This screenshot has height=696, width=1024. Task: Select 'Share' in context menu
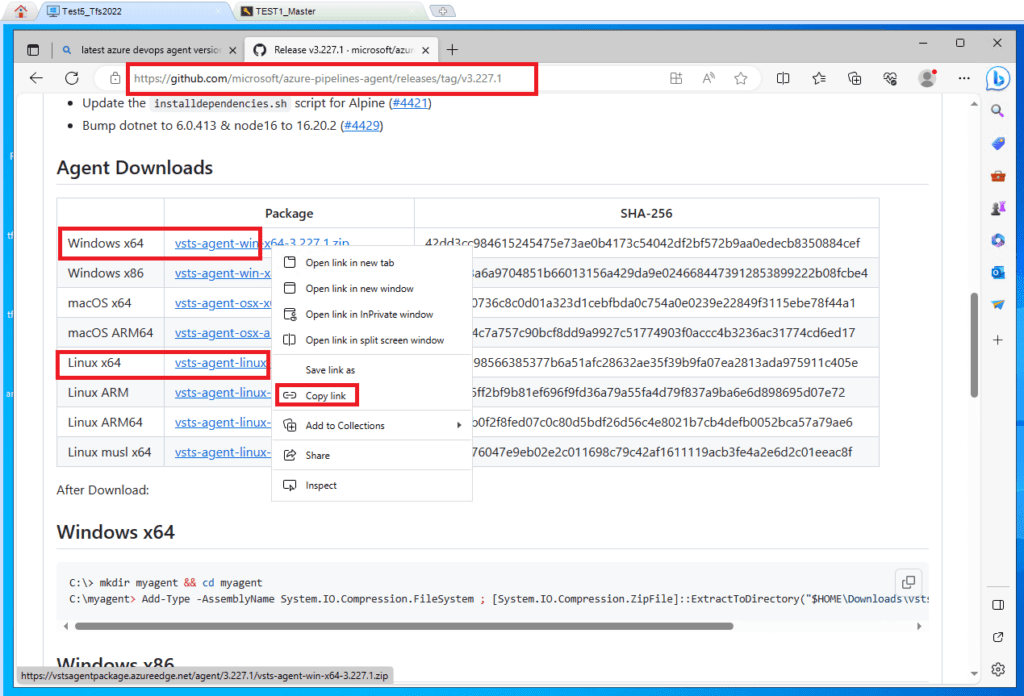tap(372, 455)
